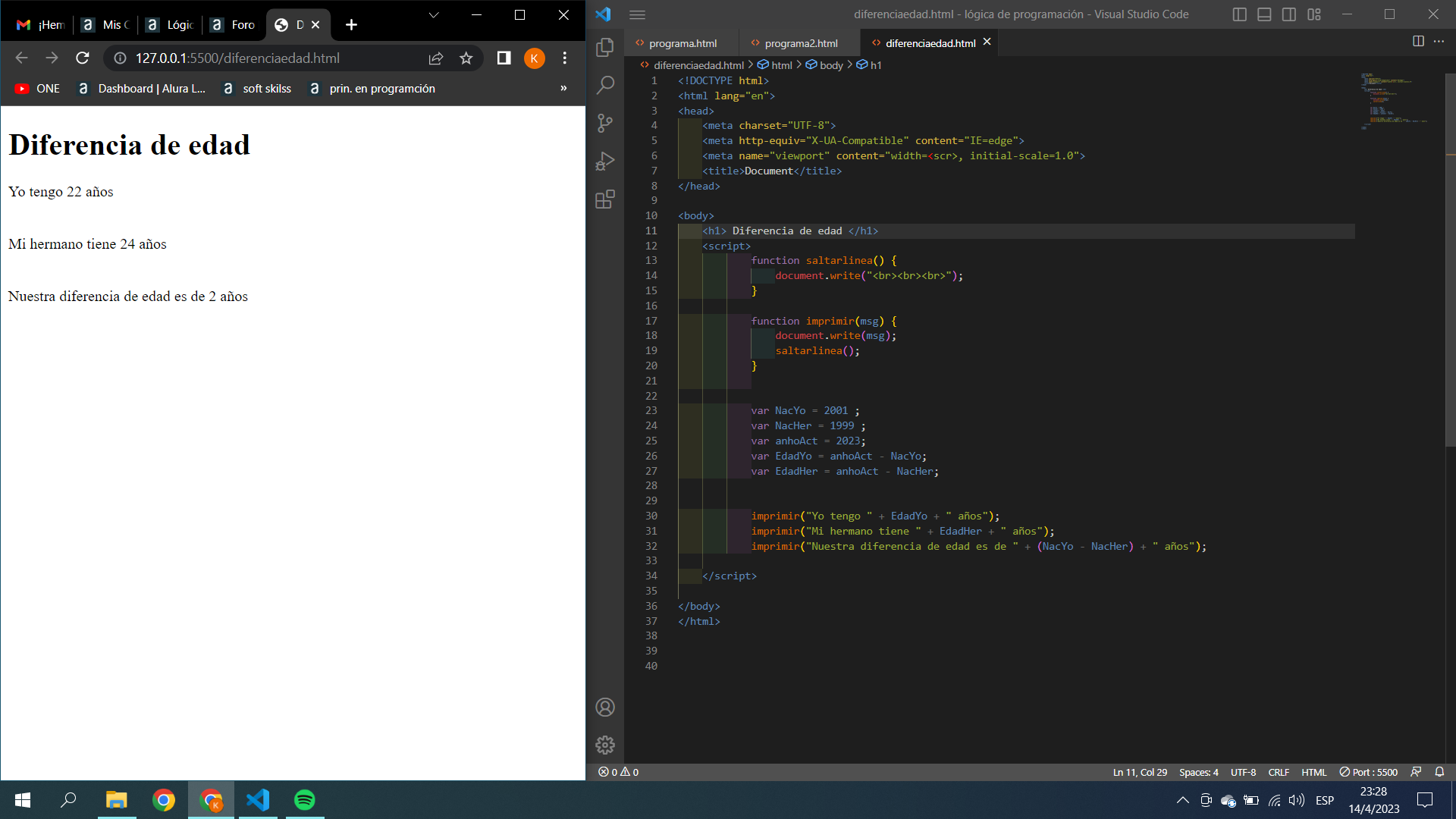The image size is (1456, 819).
Task: Open Spotify from the taskbar
Action: click(x=305, y=800)
